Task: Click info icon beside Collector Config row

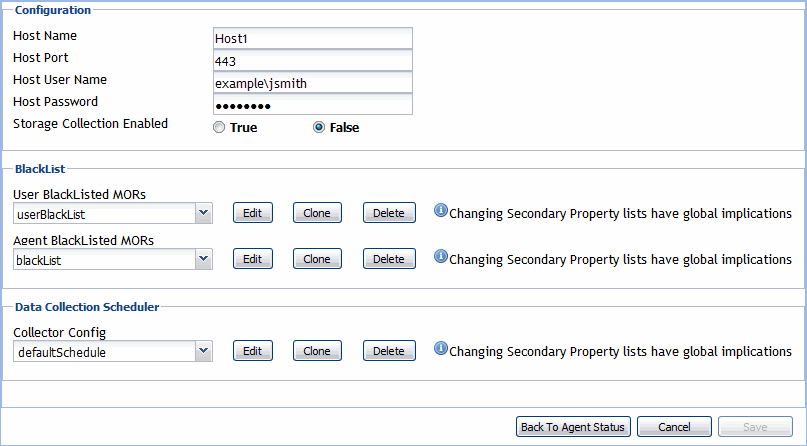Action: [x=440, y=349]
